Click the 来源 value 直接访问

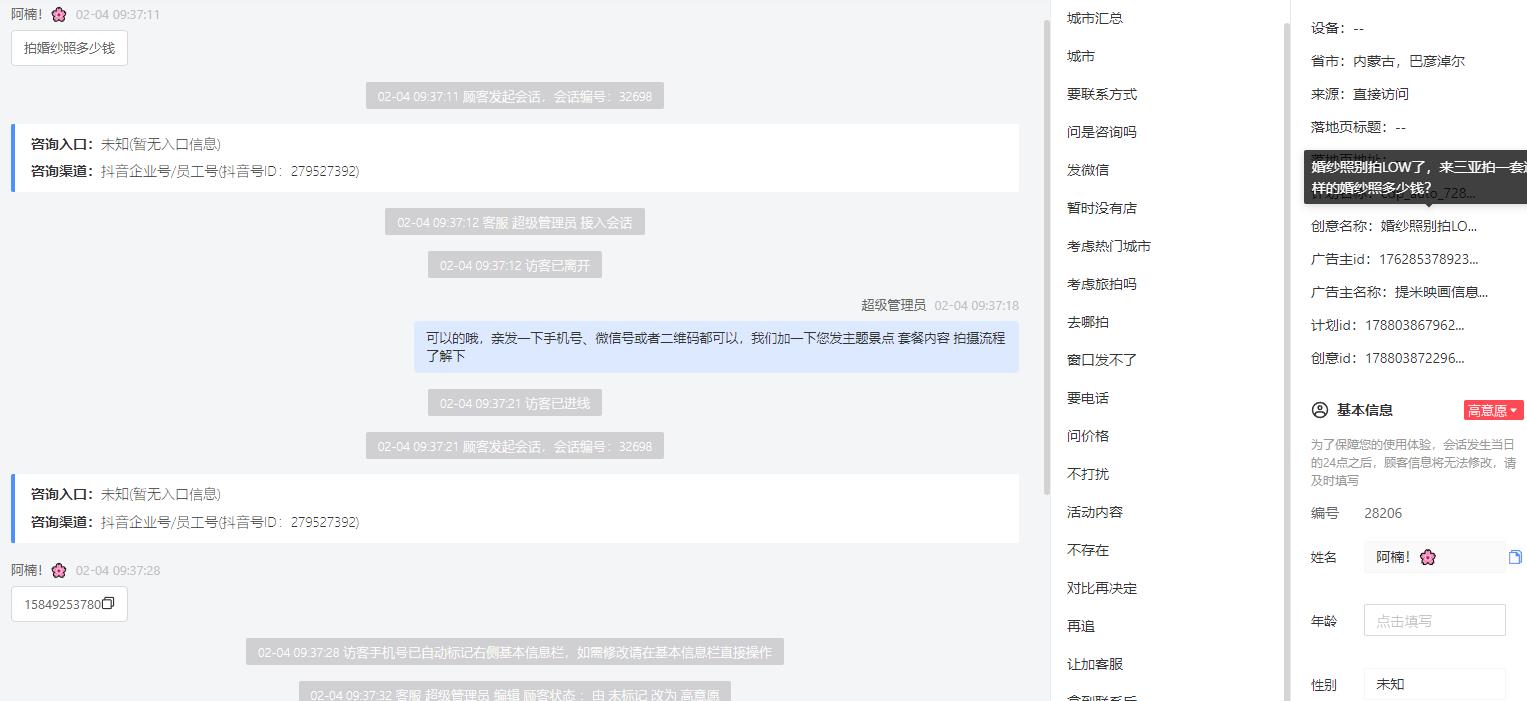click(x=1380, y=94)
